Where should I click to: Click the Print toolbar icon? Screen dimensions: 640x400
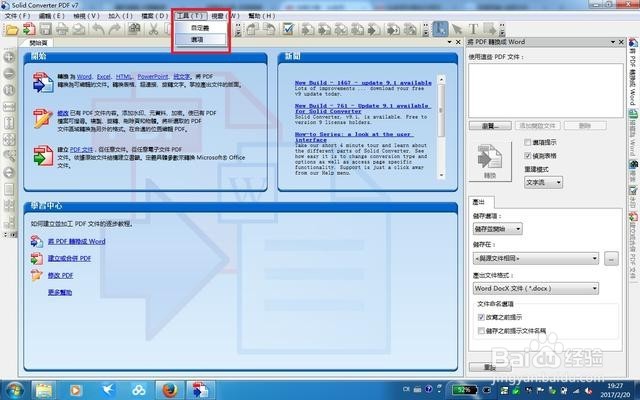[x=62, y=29]
